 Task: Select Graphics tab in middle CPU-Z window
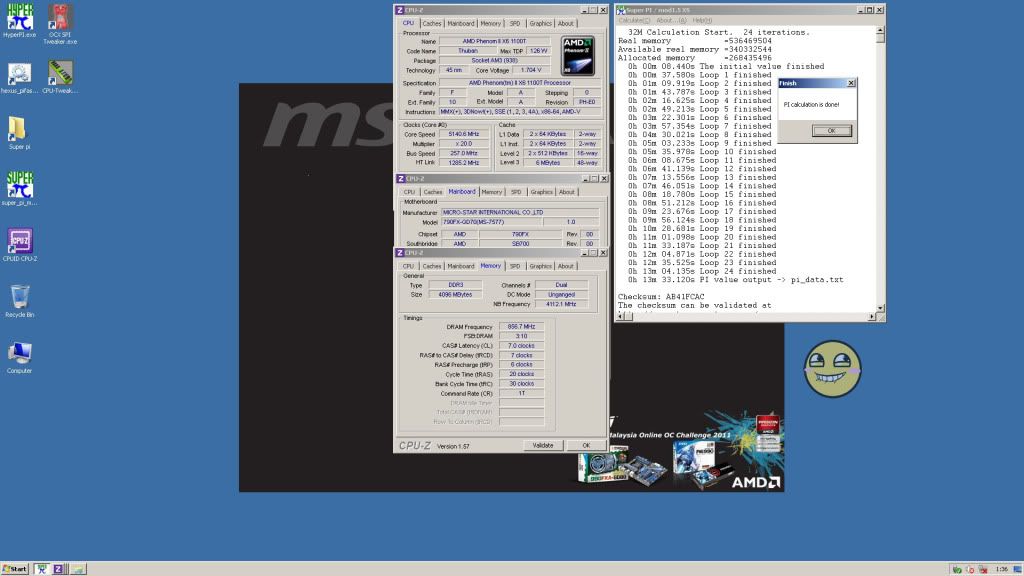pos(541,192)
